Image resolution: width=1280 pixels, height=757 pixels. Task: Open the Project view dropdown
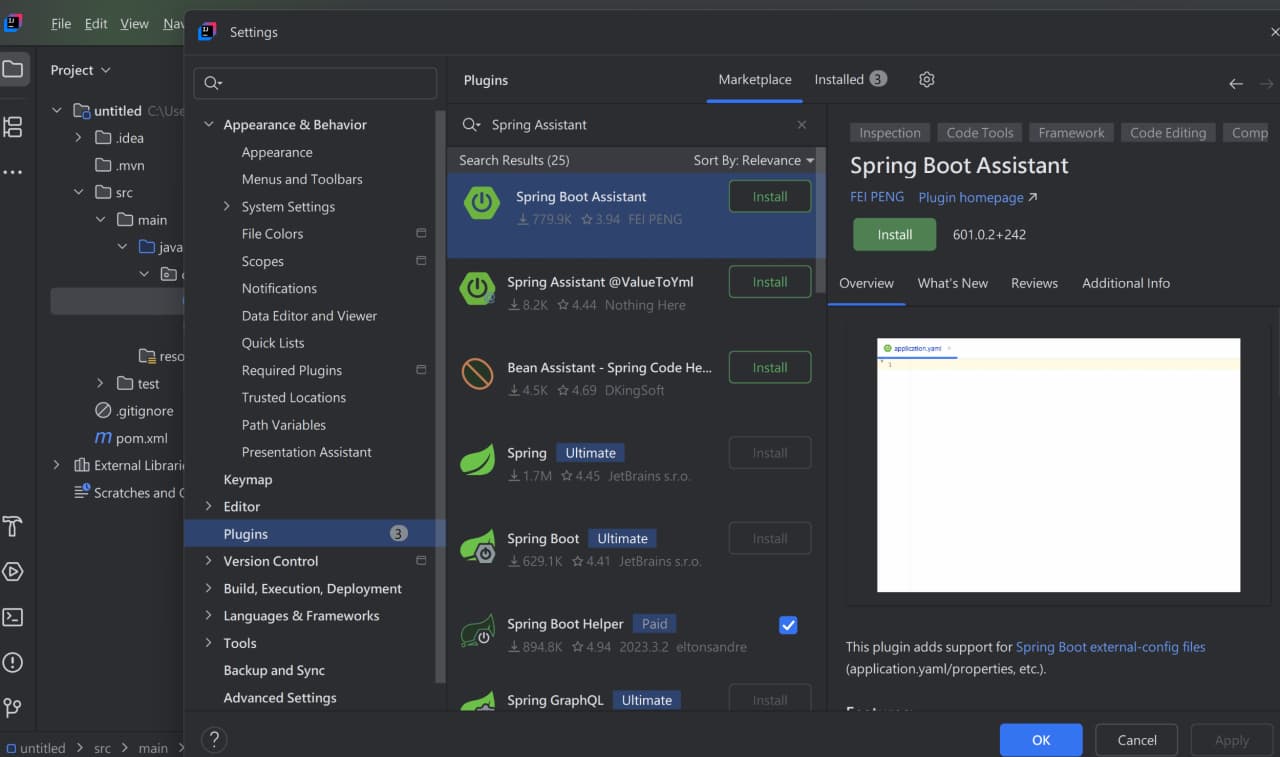coord(81,70)
